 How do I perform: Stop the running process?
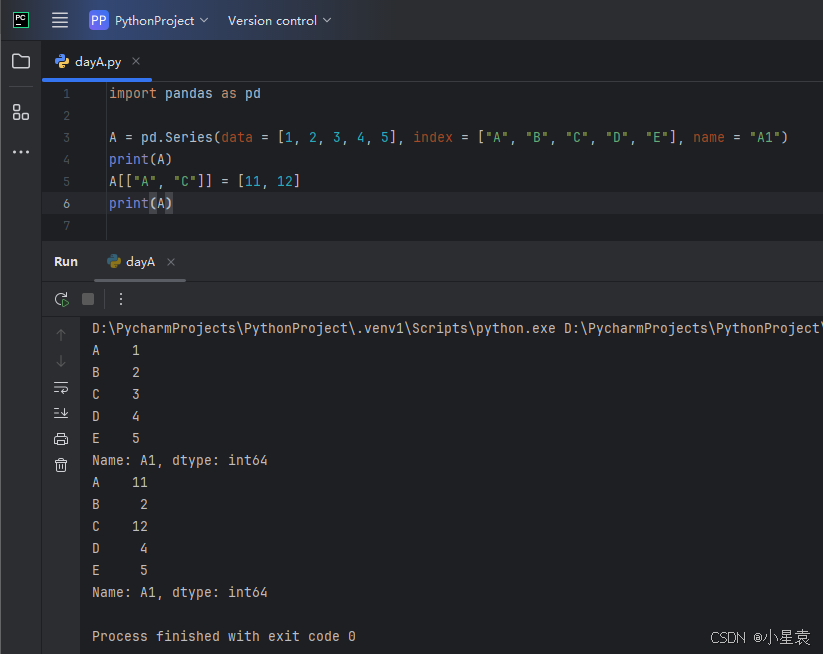[x=88, y=299]
